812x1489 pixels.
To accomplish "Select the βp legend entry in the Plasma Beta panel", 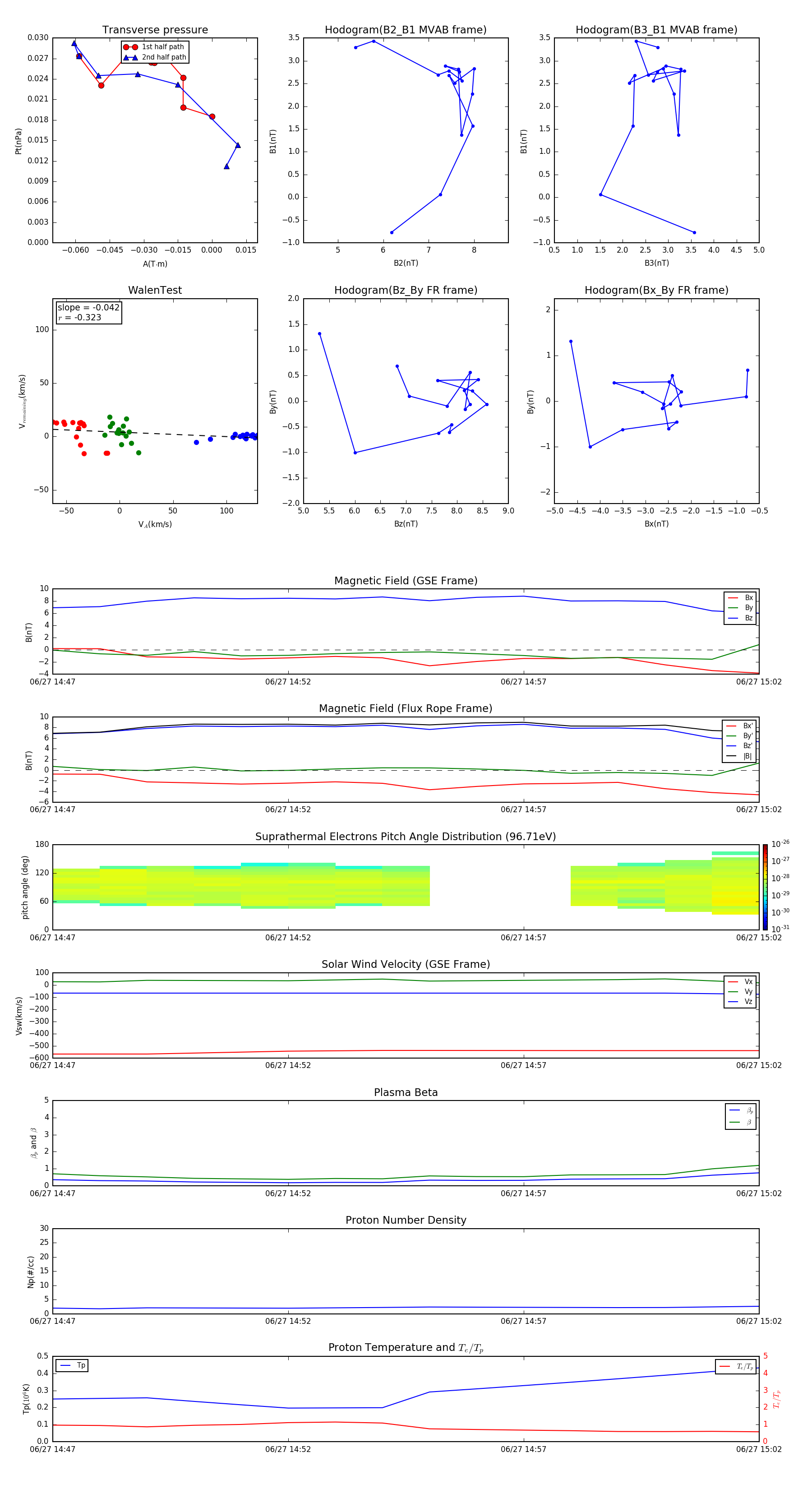I will [x=741, y=1110].
